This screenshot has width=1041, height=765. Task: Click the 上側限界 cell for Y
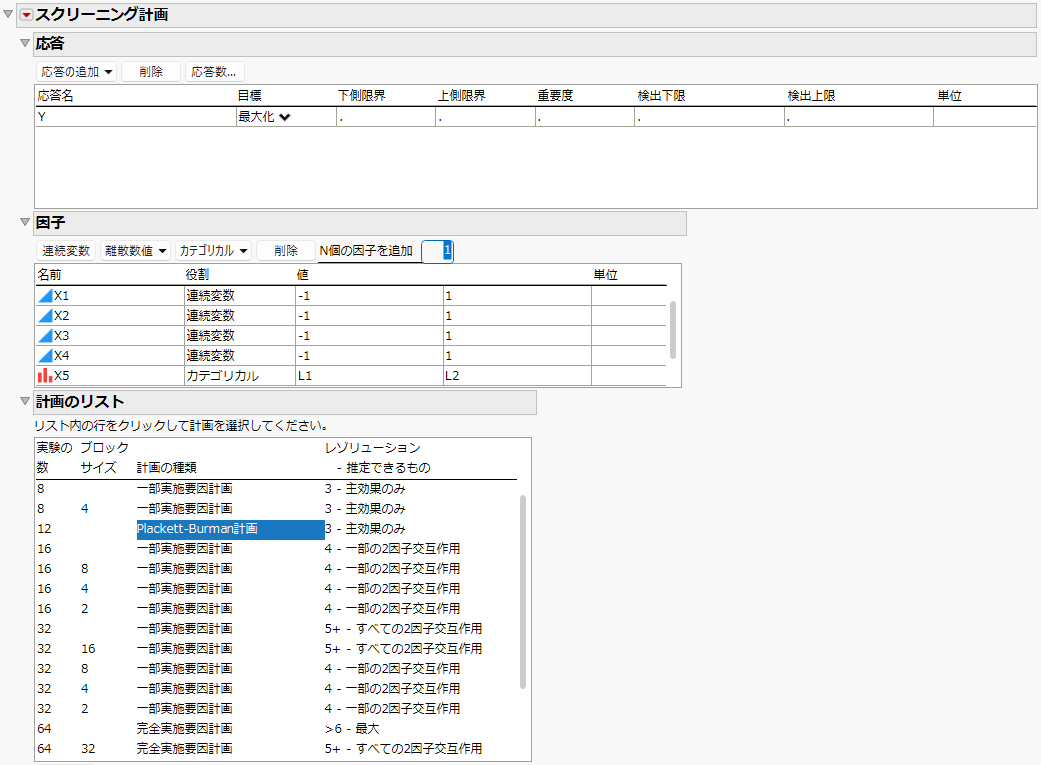coord(485,117)
